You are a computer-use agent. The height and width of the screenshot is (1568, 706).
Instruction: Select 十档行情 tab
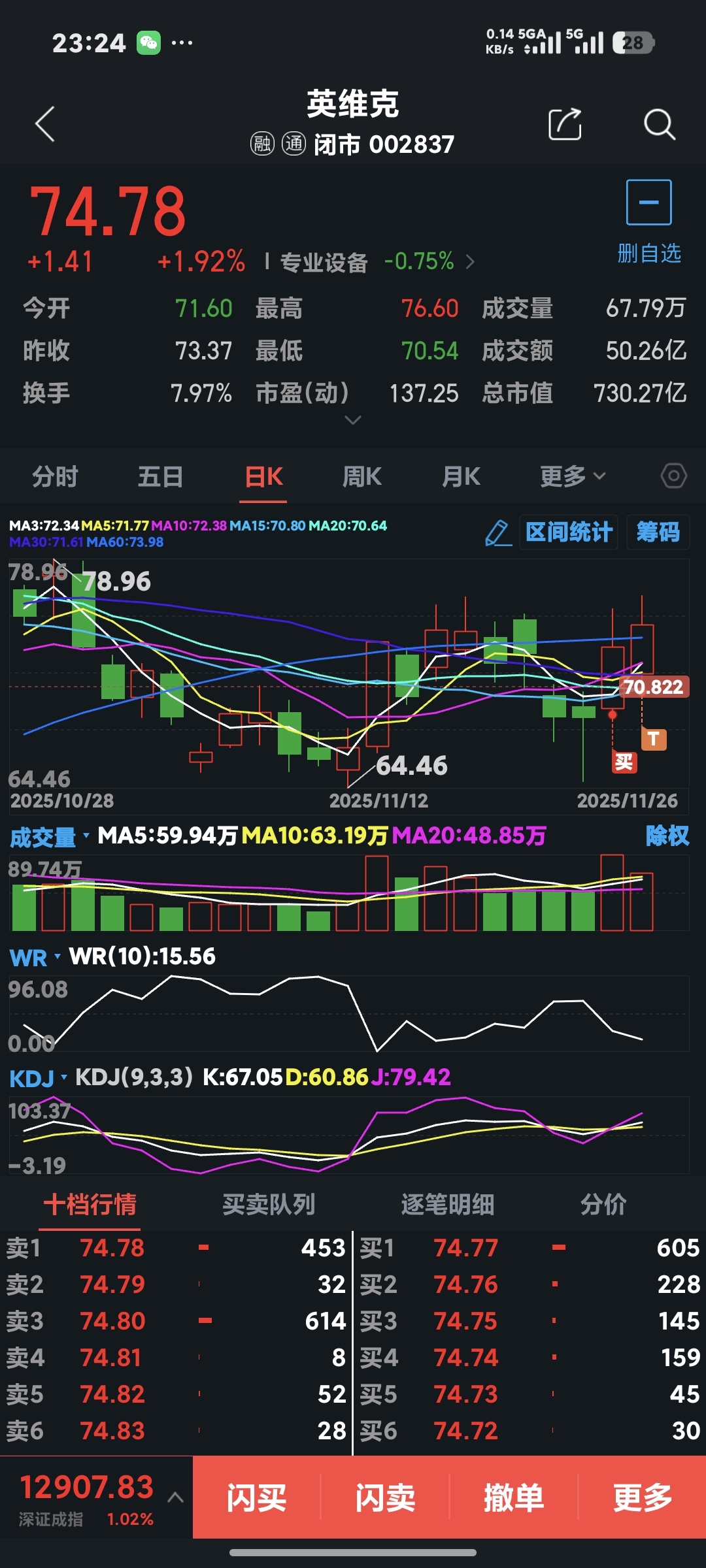(90, 1204)
